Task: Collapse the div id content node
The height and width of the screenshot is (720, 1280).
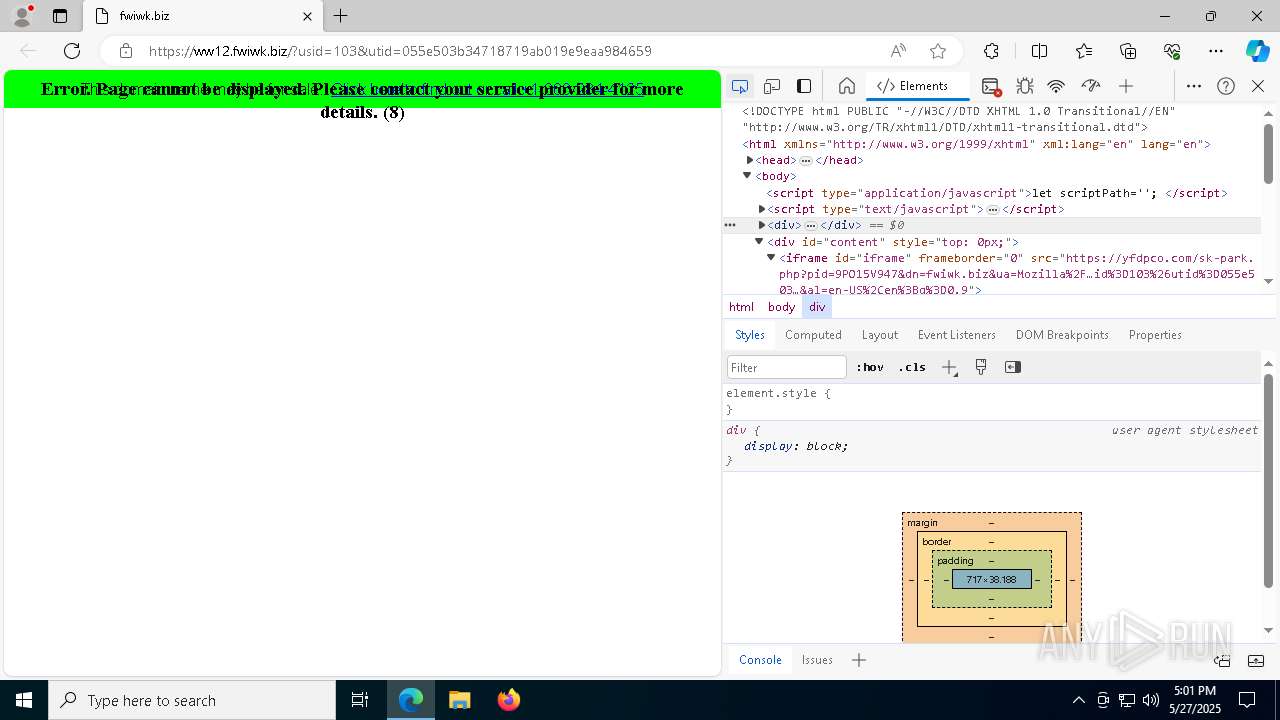Action: [759, 242]
